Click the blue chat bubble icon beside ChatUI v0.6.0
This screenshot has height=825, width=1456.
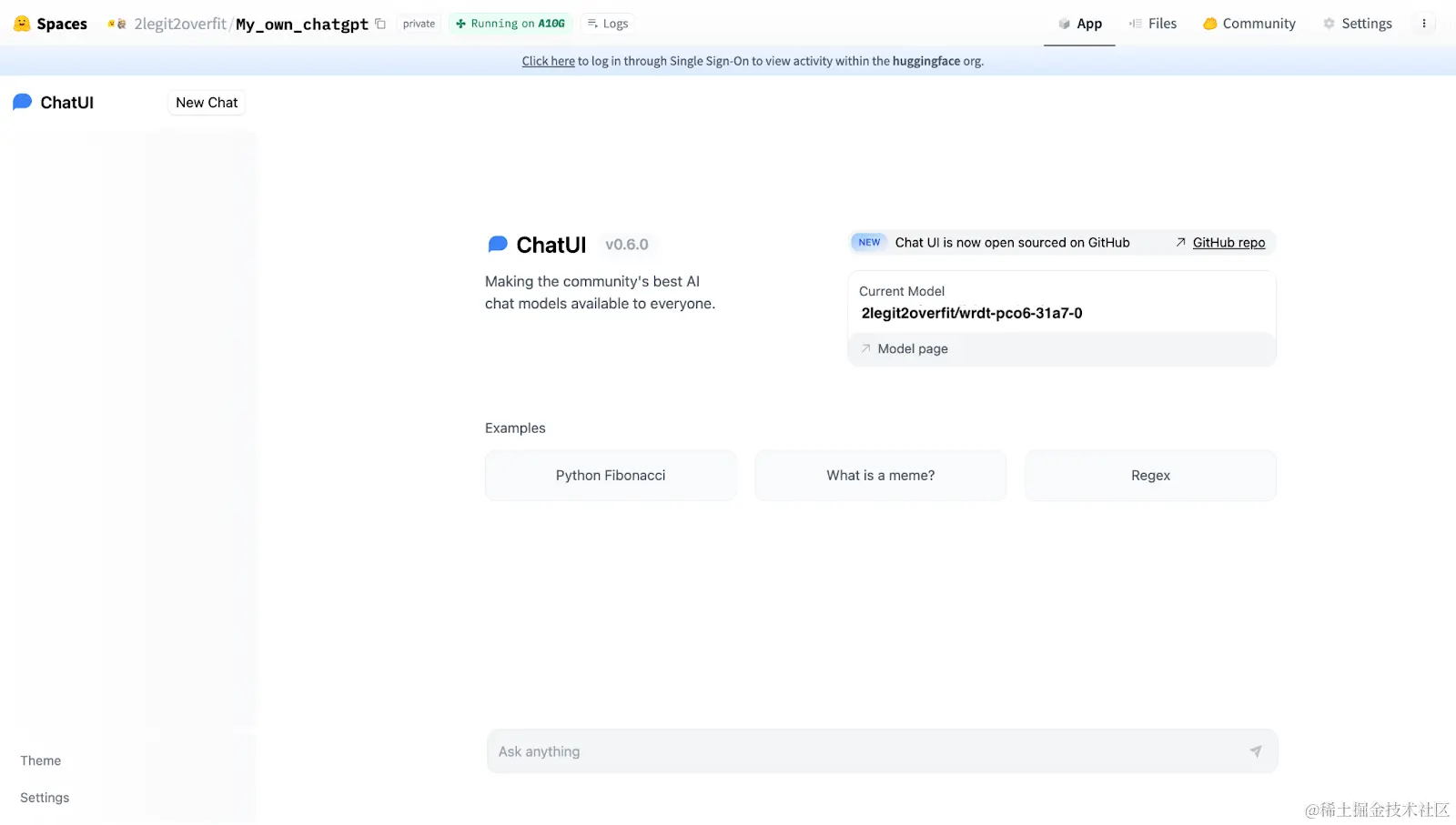498,244
